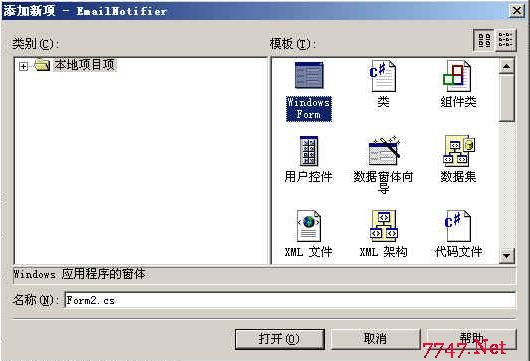Viewport: 530px width, 361px height.
Task: Cancel with the 取消 button
Action: 375,339
